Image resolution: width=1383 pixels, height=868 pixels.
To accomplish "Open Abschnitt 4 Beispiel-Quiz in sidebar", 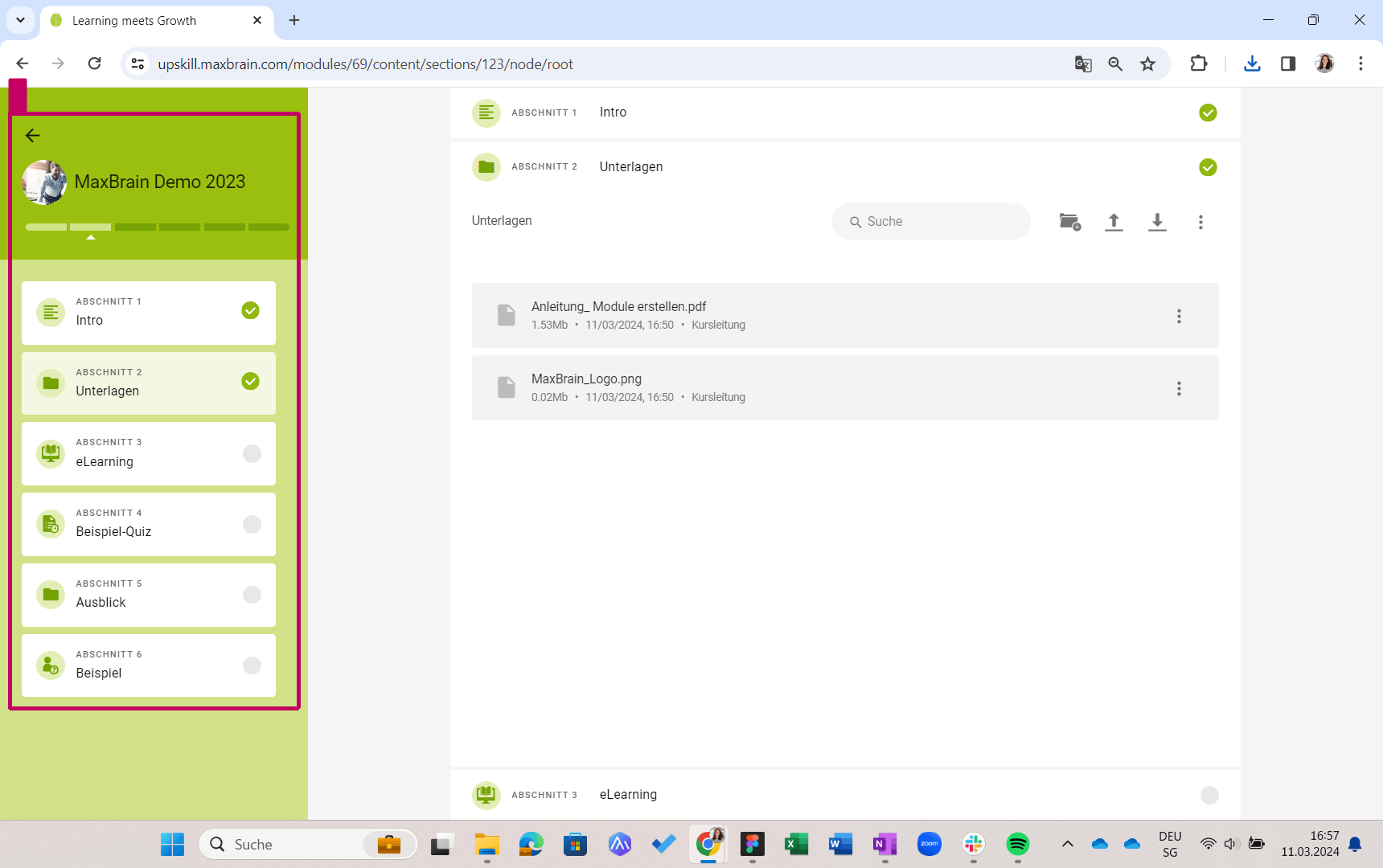I will (x=149, y=524).
